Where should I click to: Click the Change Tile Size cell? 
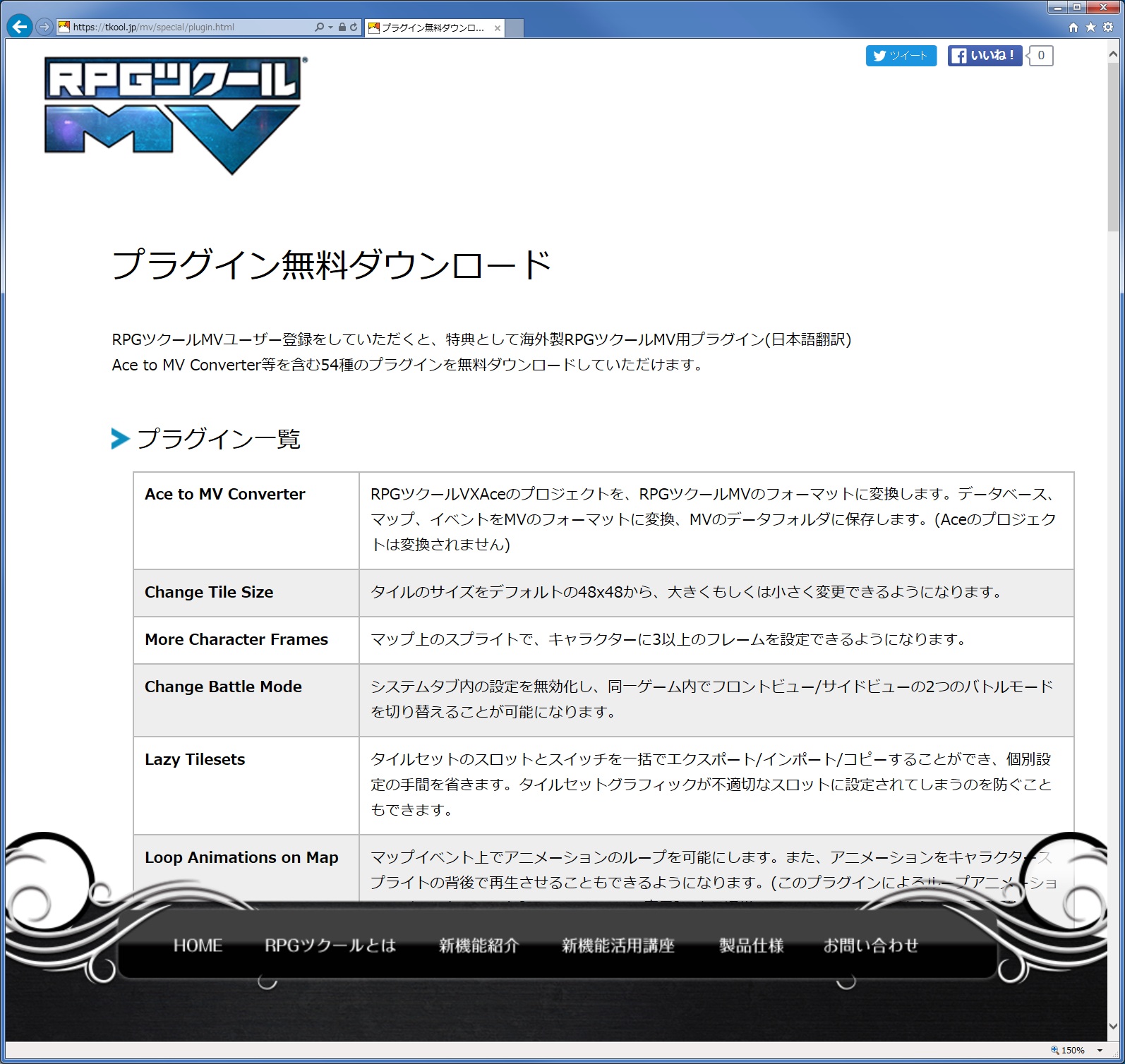pos(246,593)
